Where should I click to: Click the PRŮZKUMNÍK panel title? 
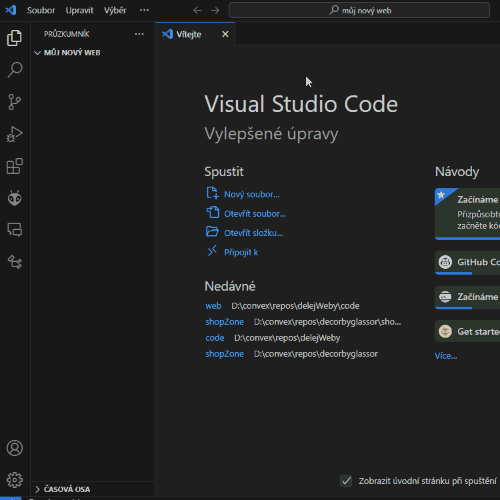pos(67,34)
